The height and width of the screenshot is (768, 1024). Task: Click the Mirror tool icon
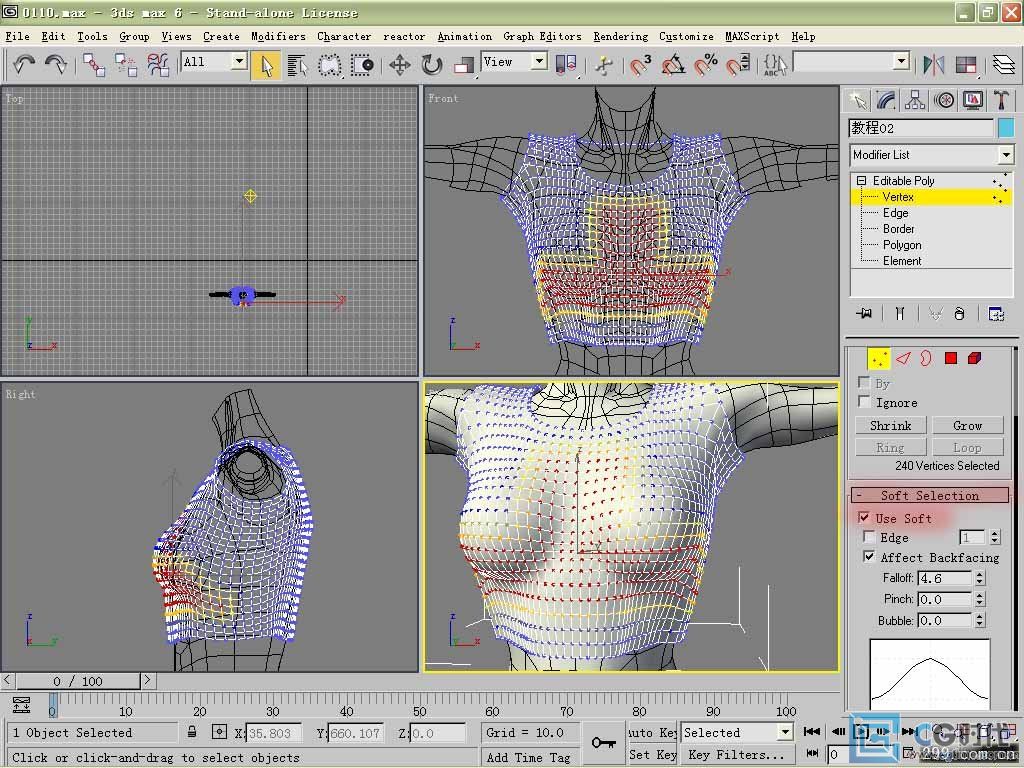tap(933, 65)
